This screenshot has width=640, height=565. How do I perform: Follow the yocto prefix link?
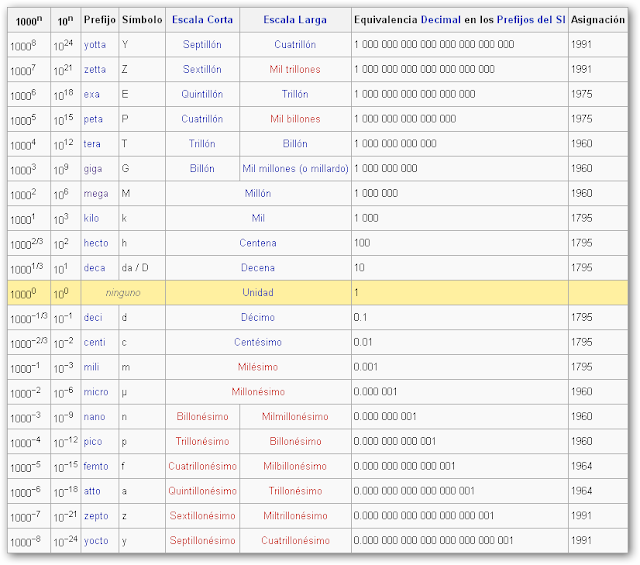pos(96,541)
